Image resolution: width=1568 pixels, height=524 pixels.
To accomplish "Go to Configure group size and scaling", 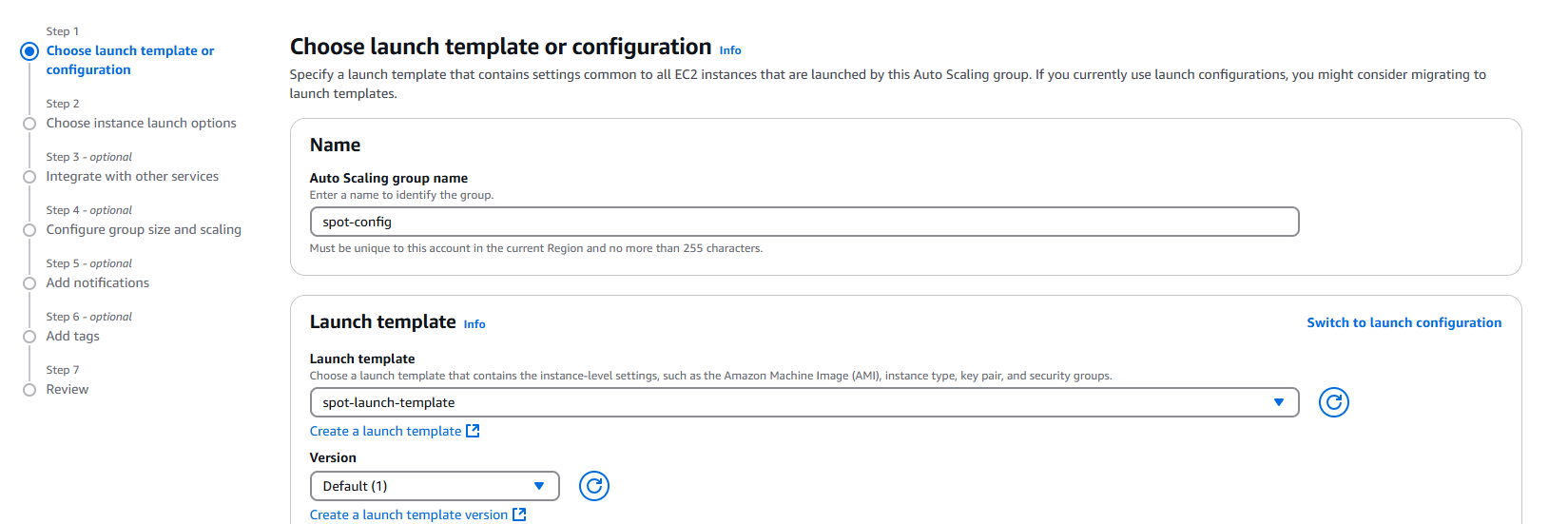I will [144, 229].
